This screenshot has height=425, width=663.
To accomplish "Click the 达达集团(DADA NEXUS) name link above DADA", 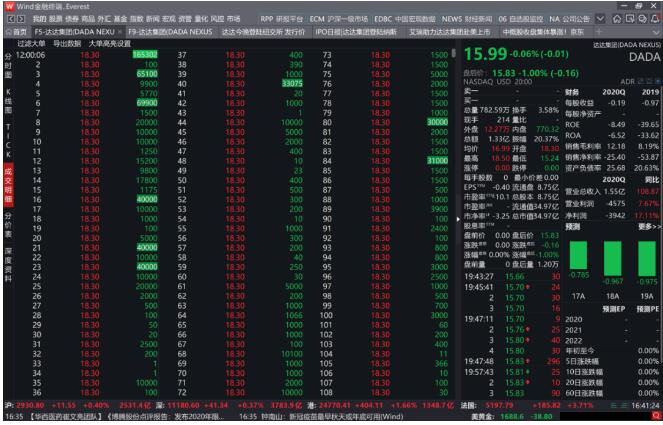I will pos(626,44).
